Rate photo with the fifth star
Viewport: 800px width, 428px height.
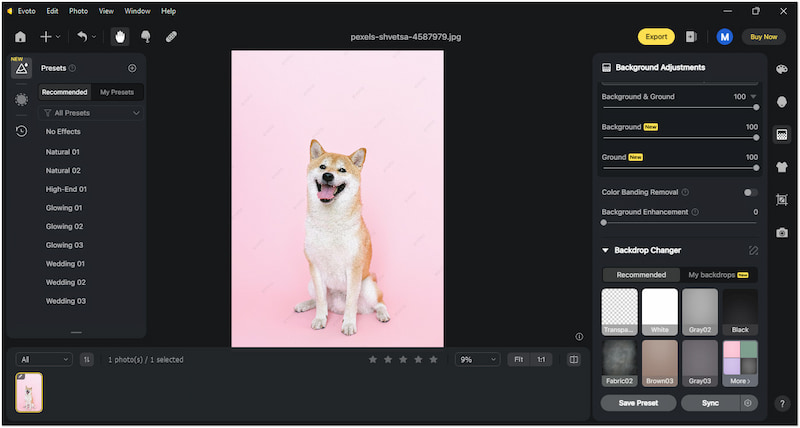434,360
